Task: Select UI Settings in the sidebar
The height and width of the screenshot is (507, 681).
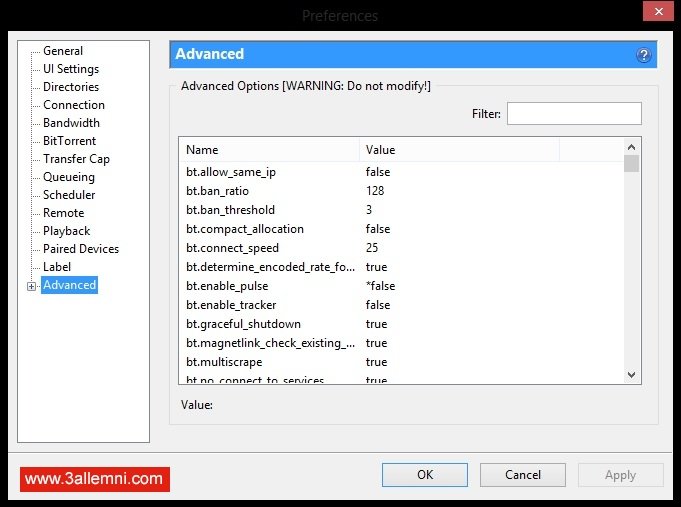Action: click(71, 69)
